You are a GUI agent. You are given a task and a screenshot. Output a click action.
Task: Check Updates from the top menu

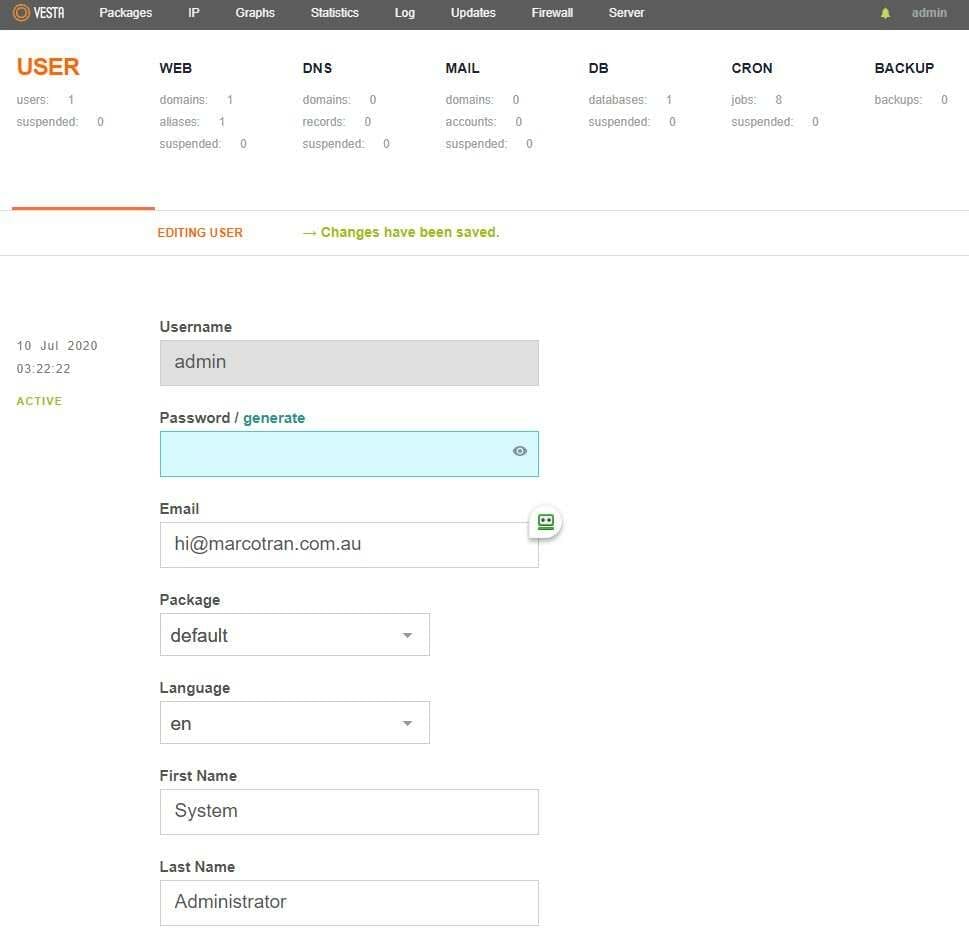point(472,13)
